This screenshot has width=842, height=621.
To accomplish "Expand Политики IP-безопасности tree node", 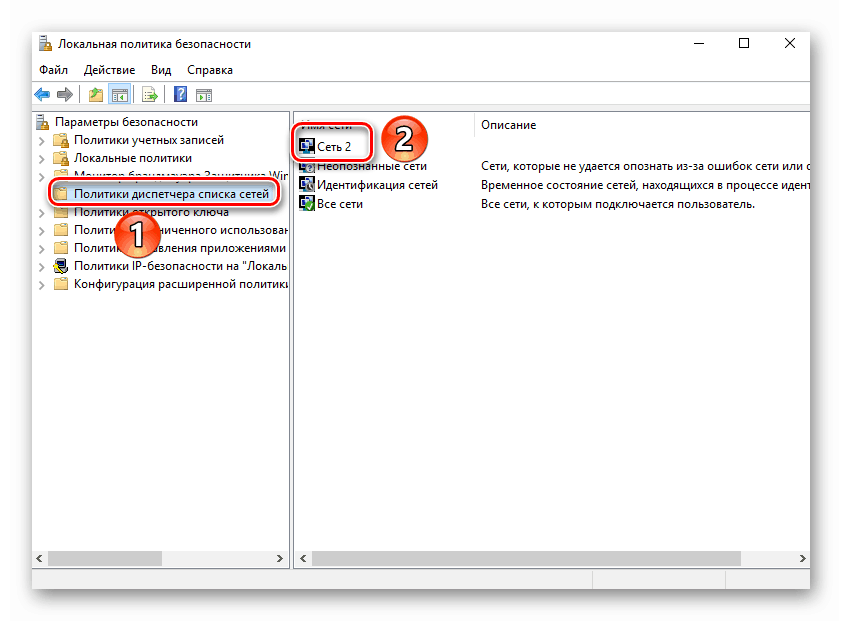I will click(41, 267).
